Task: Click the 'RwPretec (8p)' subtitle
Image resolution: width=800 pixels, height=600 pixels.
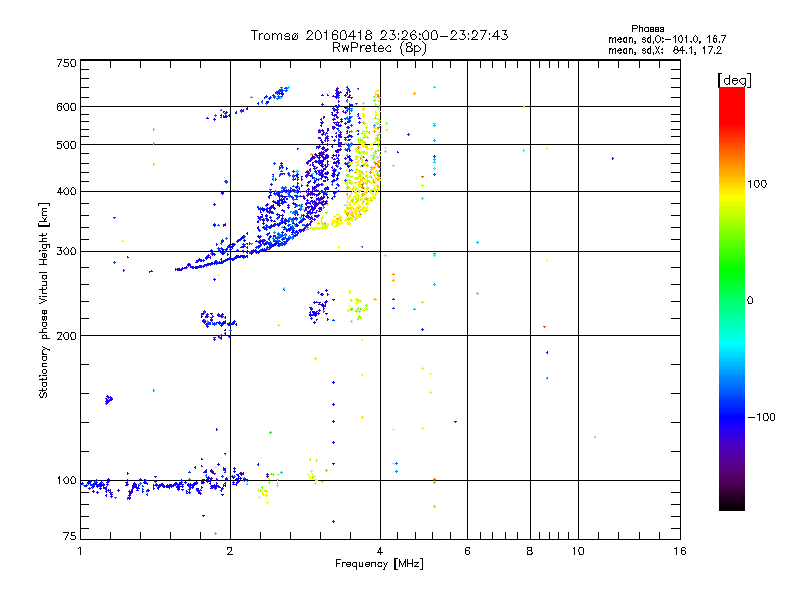Action: coord(379,48)
